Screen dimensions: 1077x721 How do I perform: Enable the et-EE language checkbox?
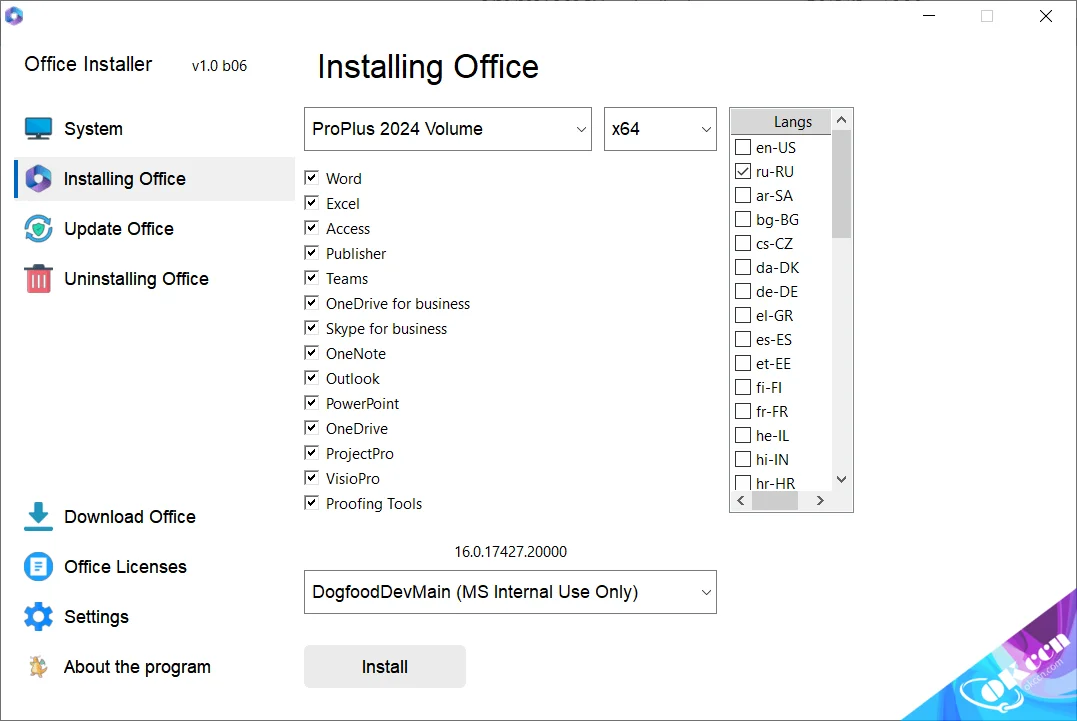click(x=743, y=363)
